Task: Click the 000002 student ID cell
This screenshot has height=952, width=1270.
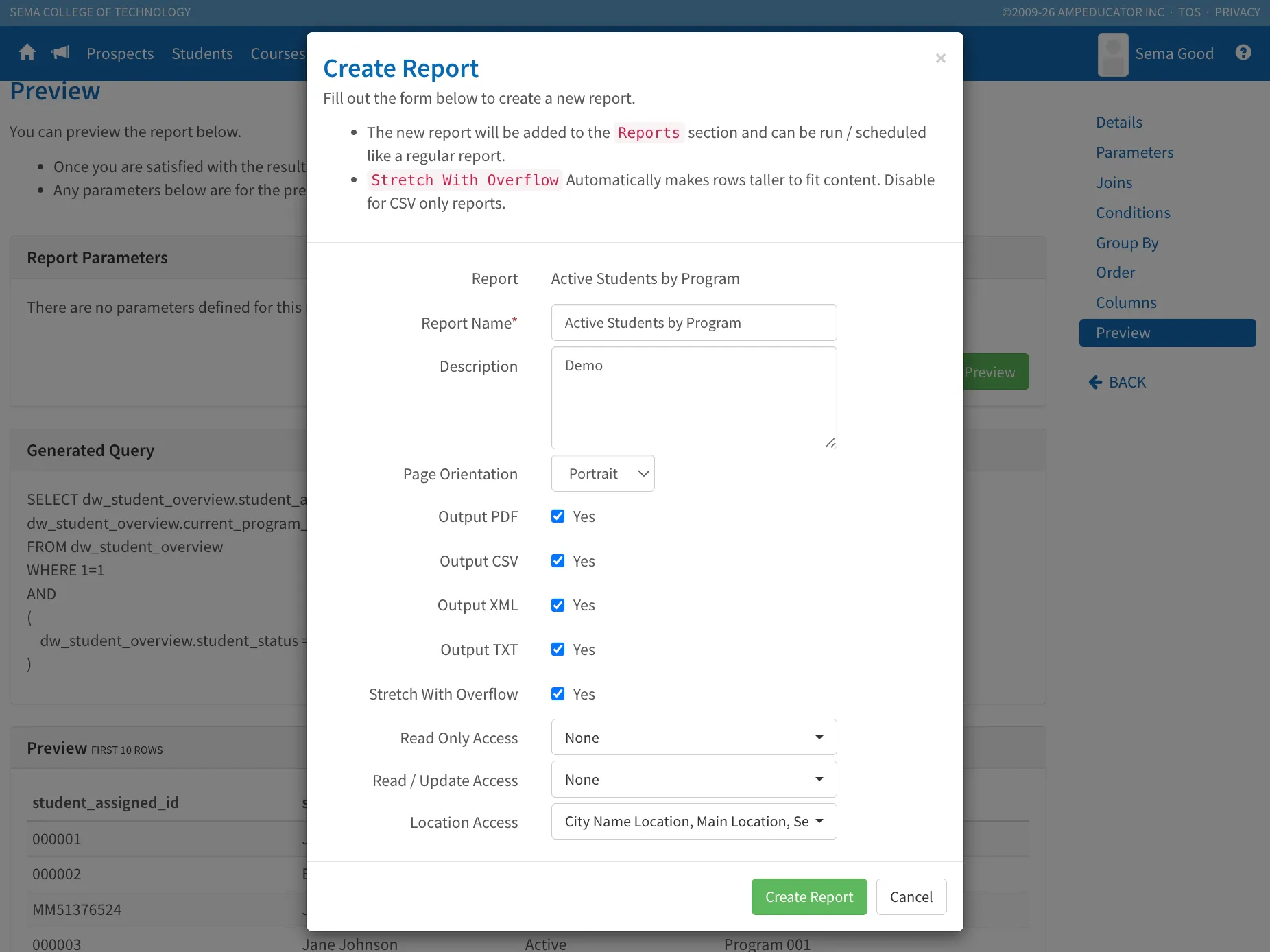Action: (57, 874)
